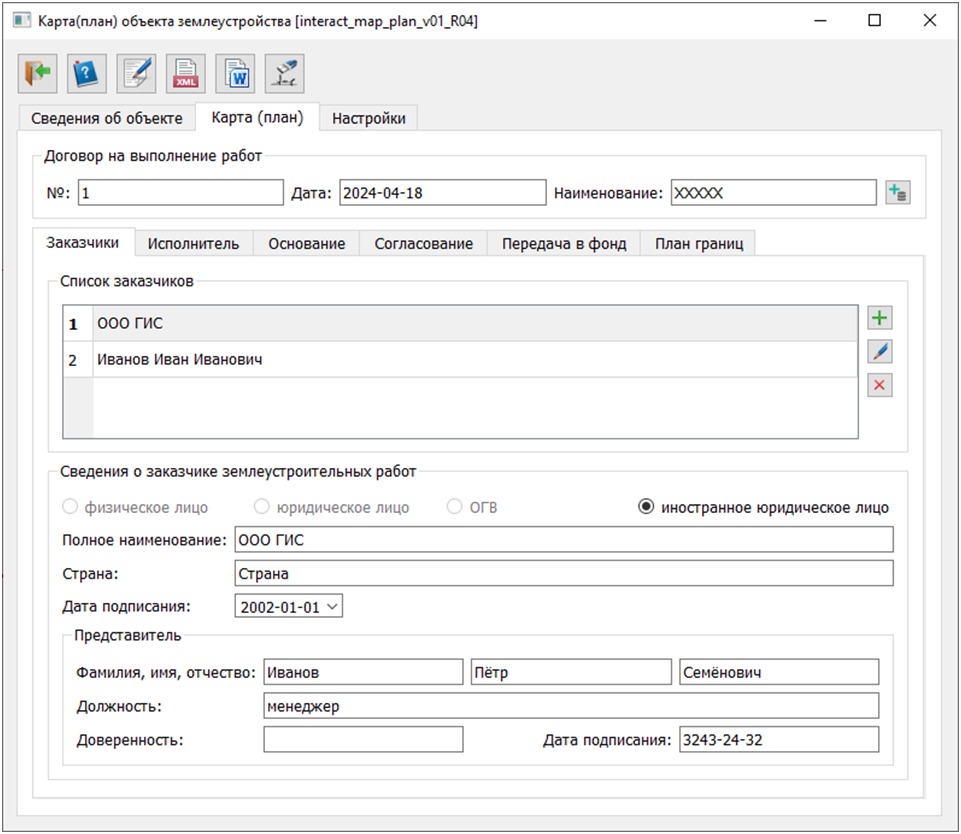This screenshot has width=961, height=834.
Task: Edit selected customer with pencil button
Action: [x=880, y=352]
